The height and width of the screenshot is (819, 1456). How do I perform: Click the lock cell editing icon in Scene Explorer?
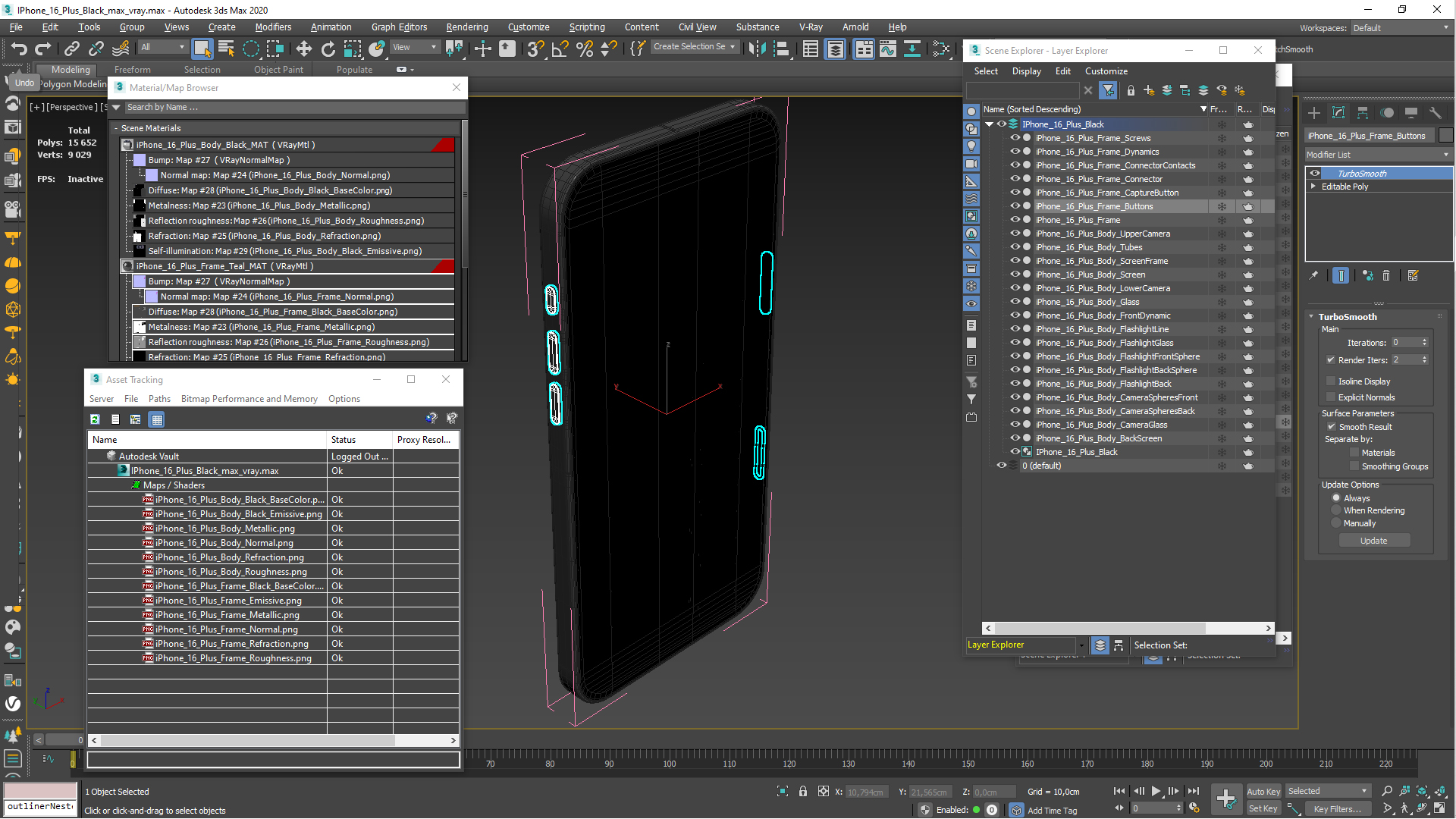pos(1131,90)
